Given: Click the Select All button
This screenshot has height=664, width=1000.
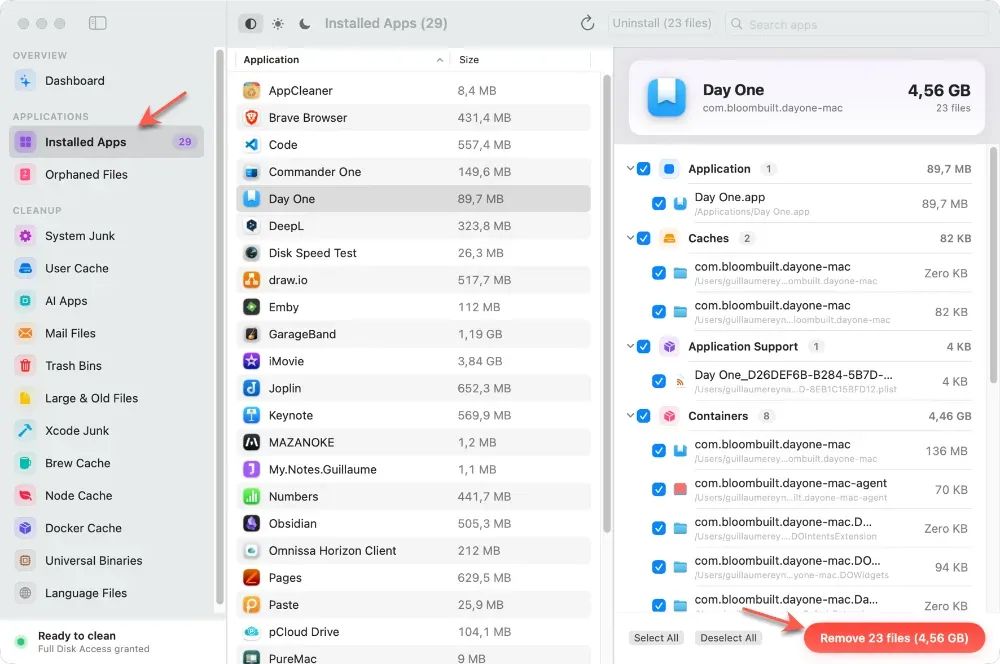Looking at the screenshot, I should (656, 638).
